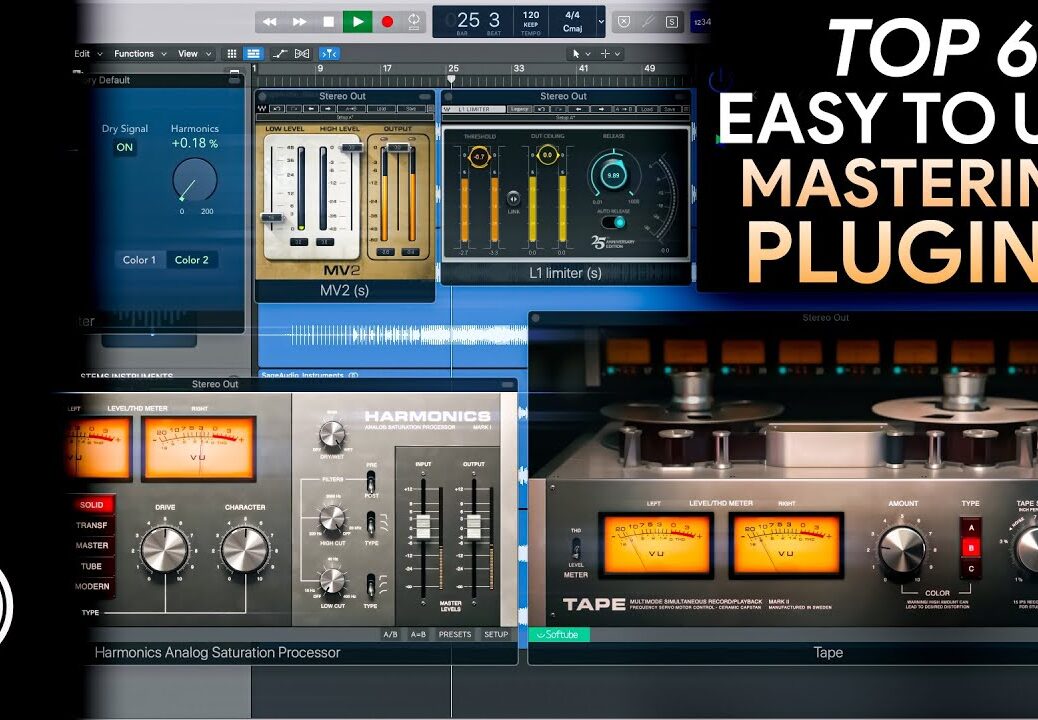The width and height of the screenshot is (1038, 720).
Task: Switch to the Color 2 tab
Action: coord(191,260)
